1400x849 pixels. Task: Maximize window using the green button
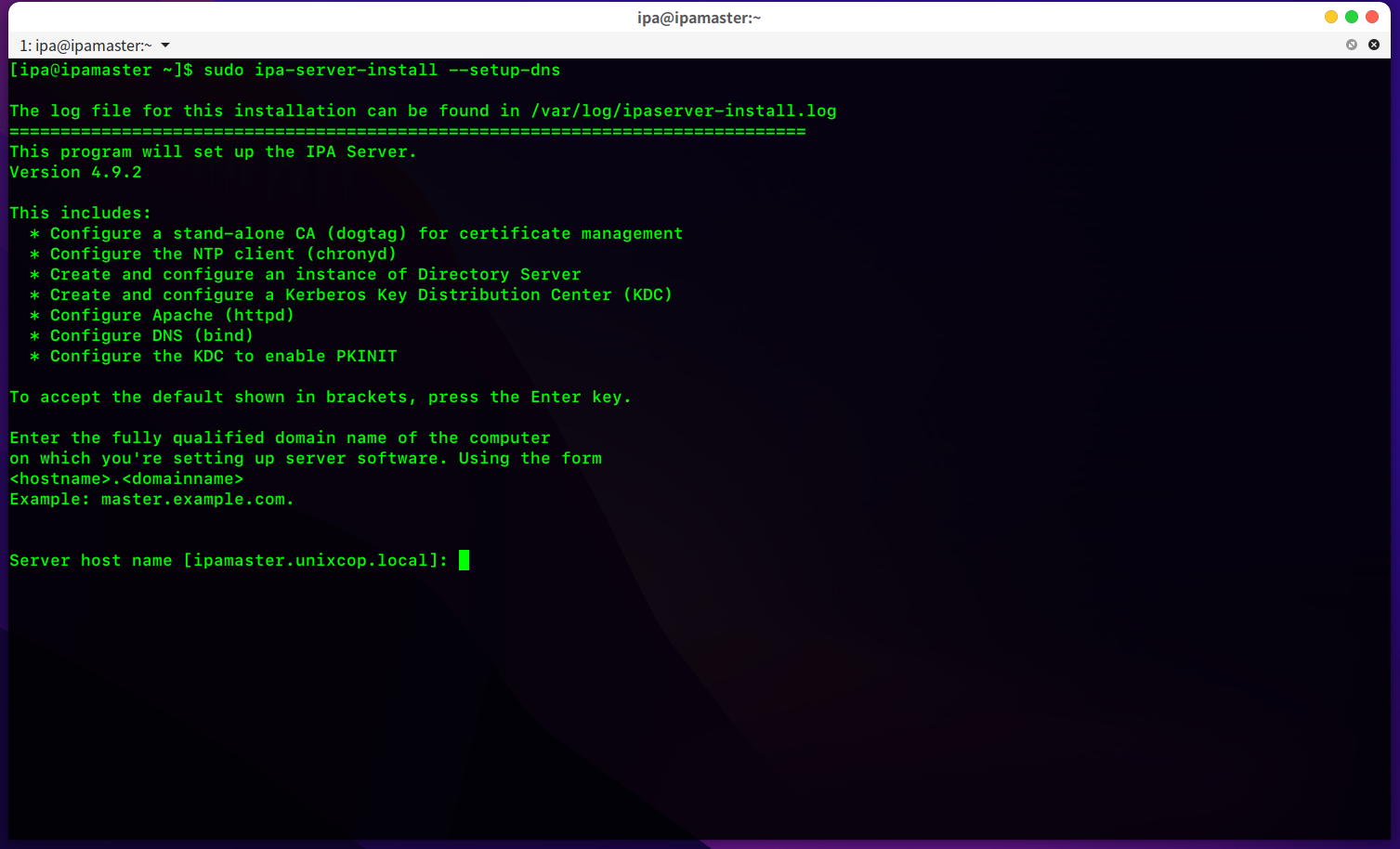click(x=1352, y=17)
